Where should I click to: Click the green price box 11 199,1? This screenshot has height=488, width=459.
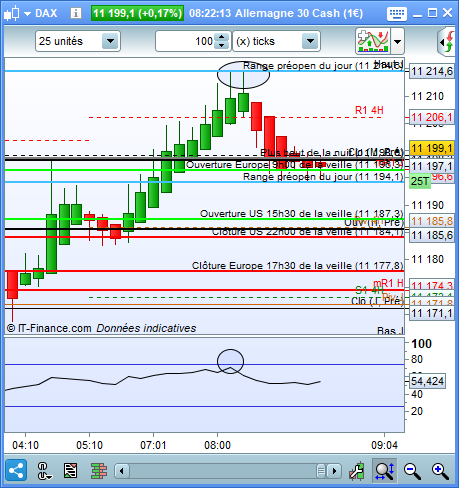click(137, 13)
